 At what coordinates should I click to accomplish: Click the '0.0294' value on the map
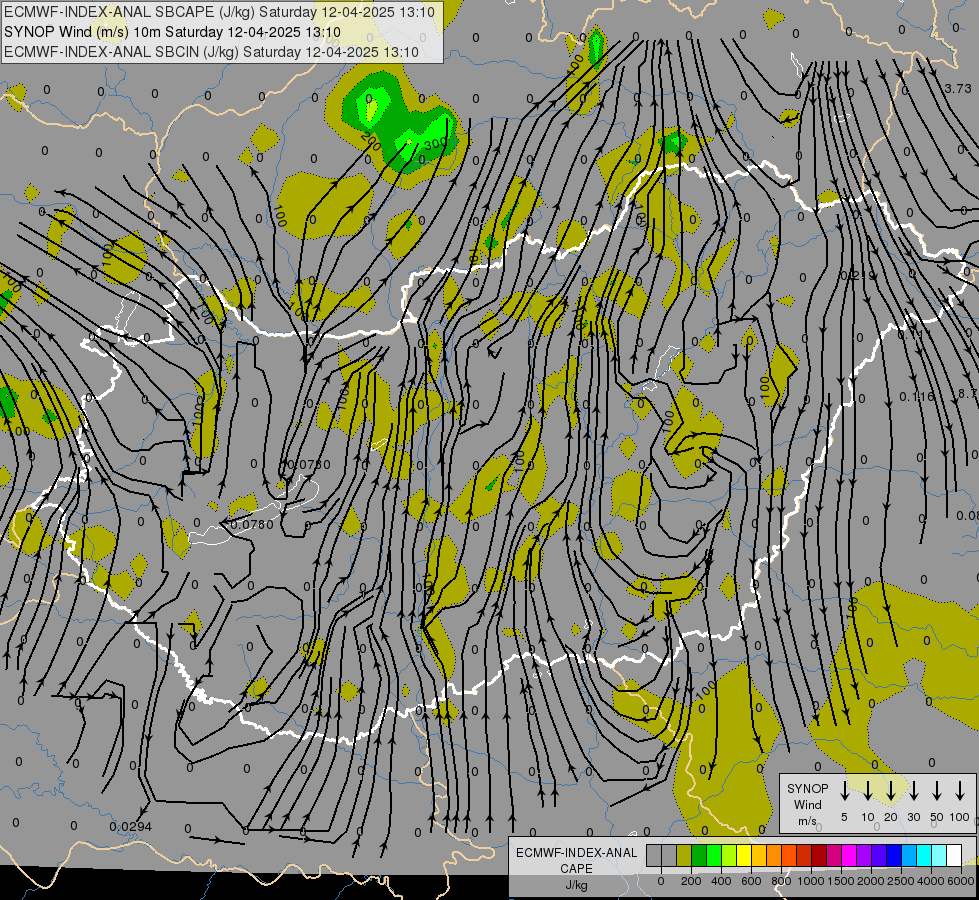pos(130,826)
